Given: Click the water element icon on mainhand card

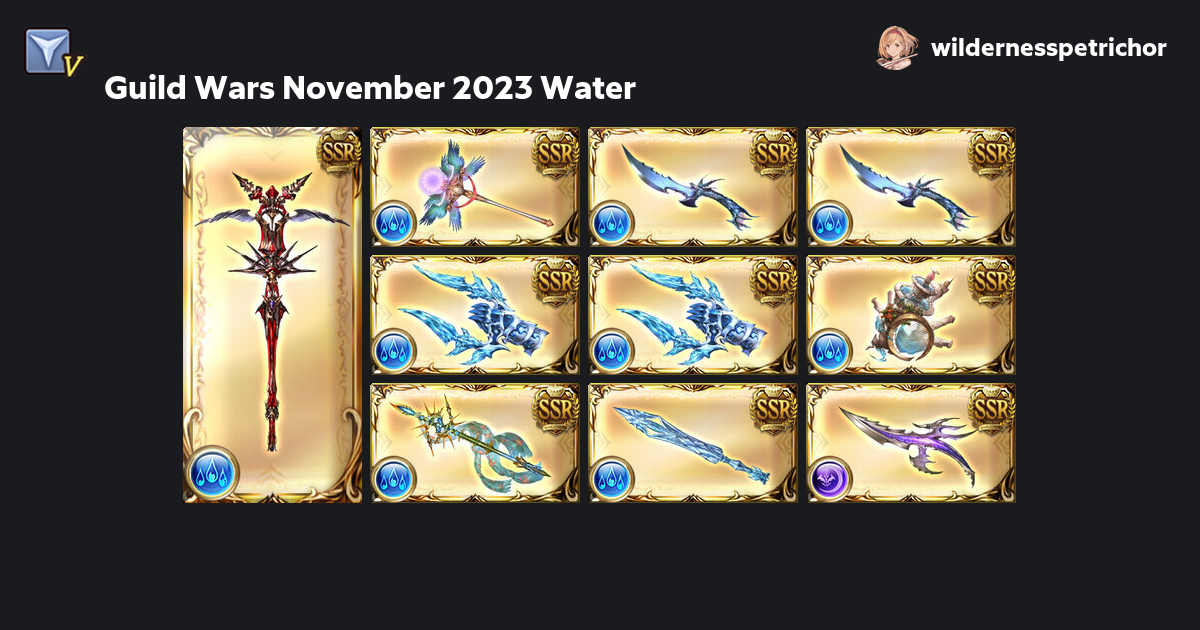Looking at the screenshot, I should click(212, 471).
